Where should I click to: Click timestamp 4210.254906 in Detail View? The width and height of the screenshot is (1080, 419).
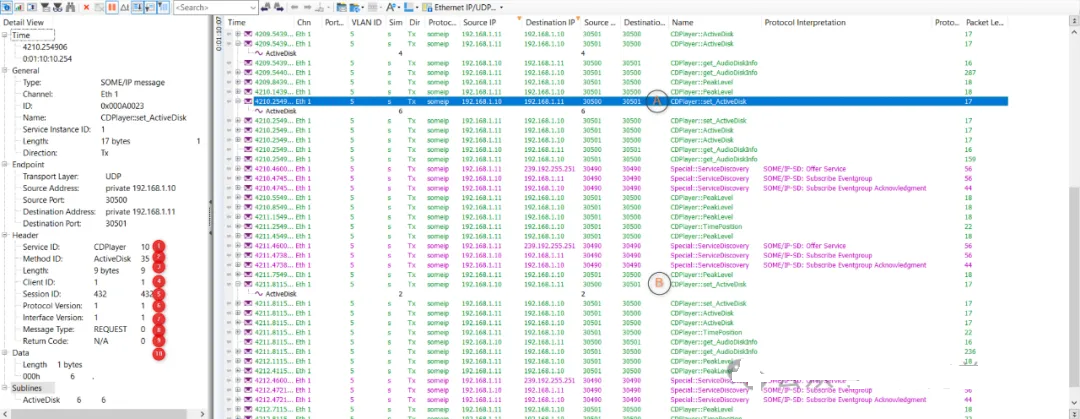coord(44,47)
